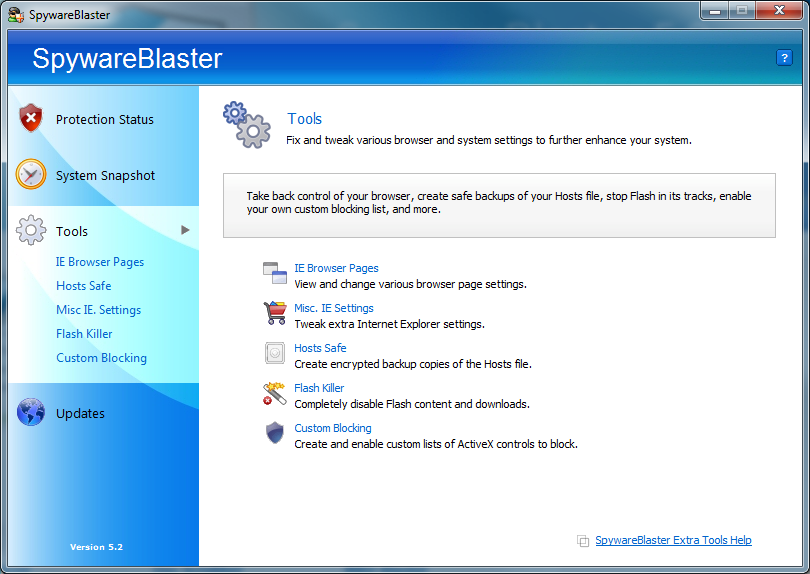The height and width of the screenshot is (574, 810).
Task: Open the System Snapshot section
Action: tap(105, 176)
